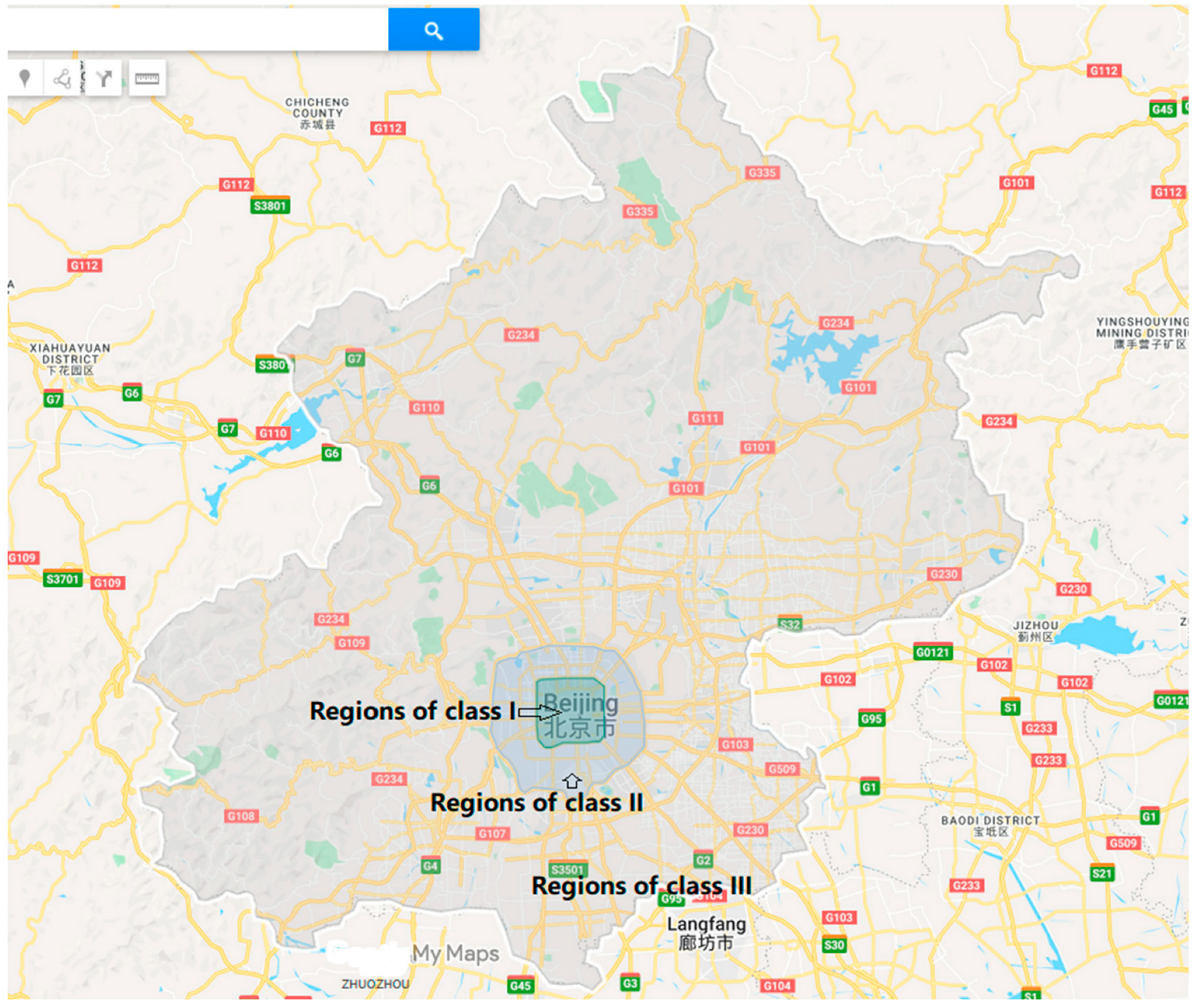
Task: Select the Draw a line tool
Action: [62, 78]
